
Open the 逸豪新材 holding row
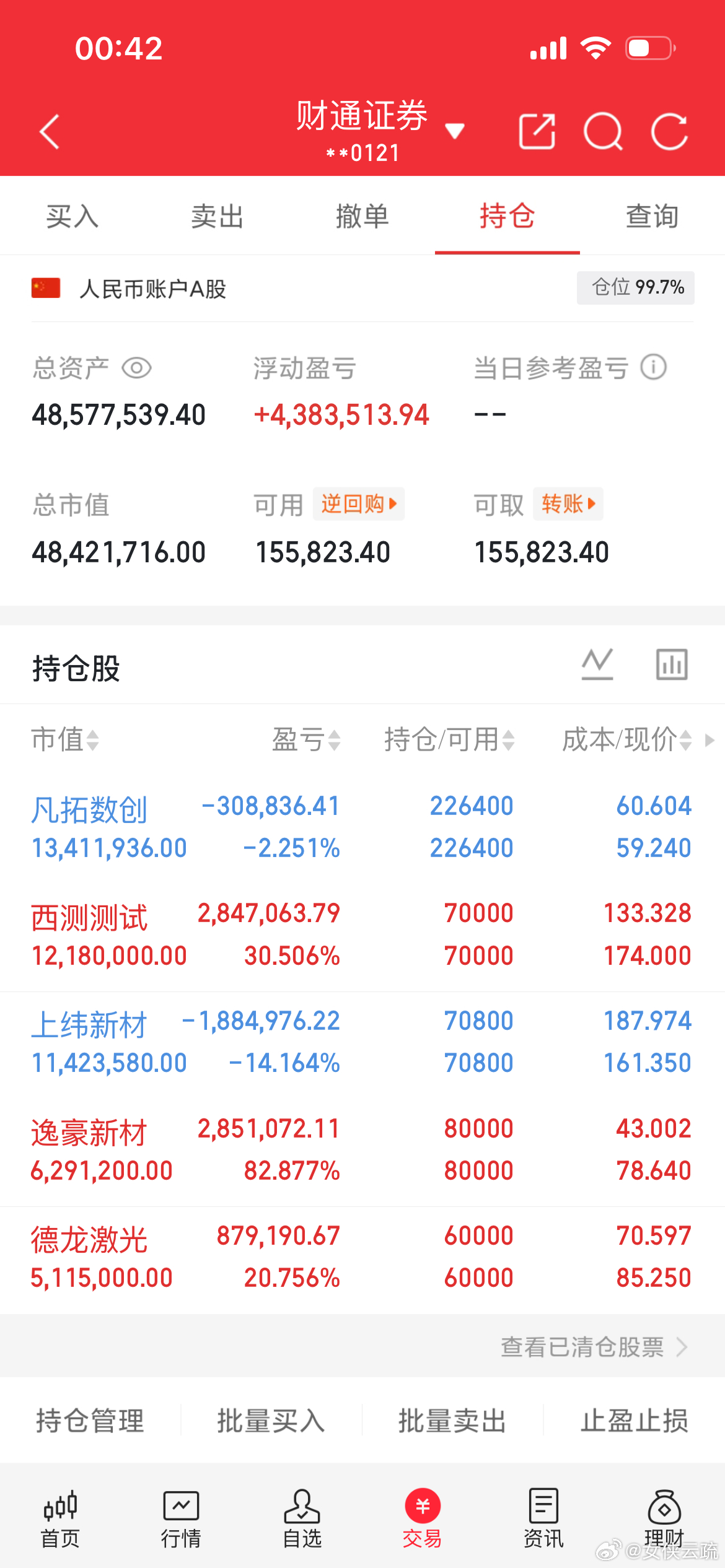[x=362, y=1150]
